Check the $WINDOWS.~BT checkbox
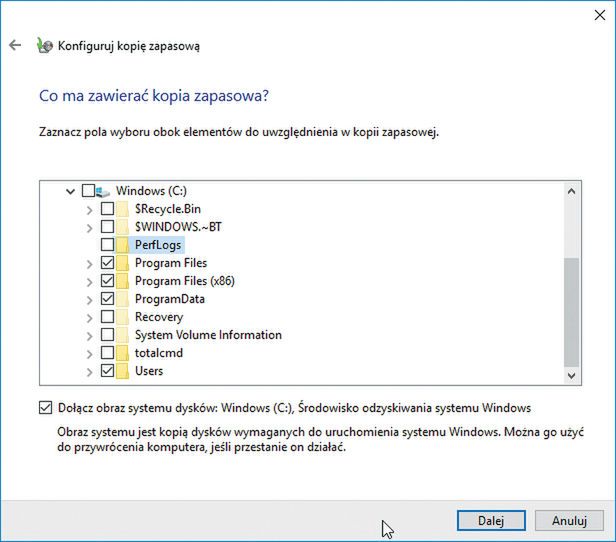The width and height of the screenshot is (616, 542). pyautogui.click(x=107, y=227)
